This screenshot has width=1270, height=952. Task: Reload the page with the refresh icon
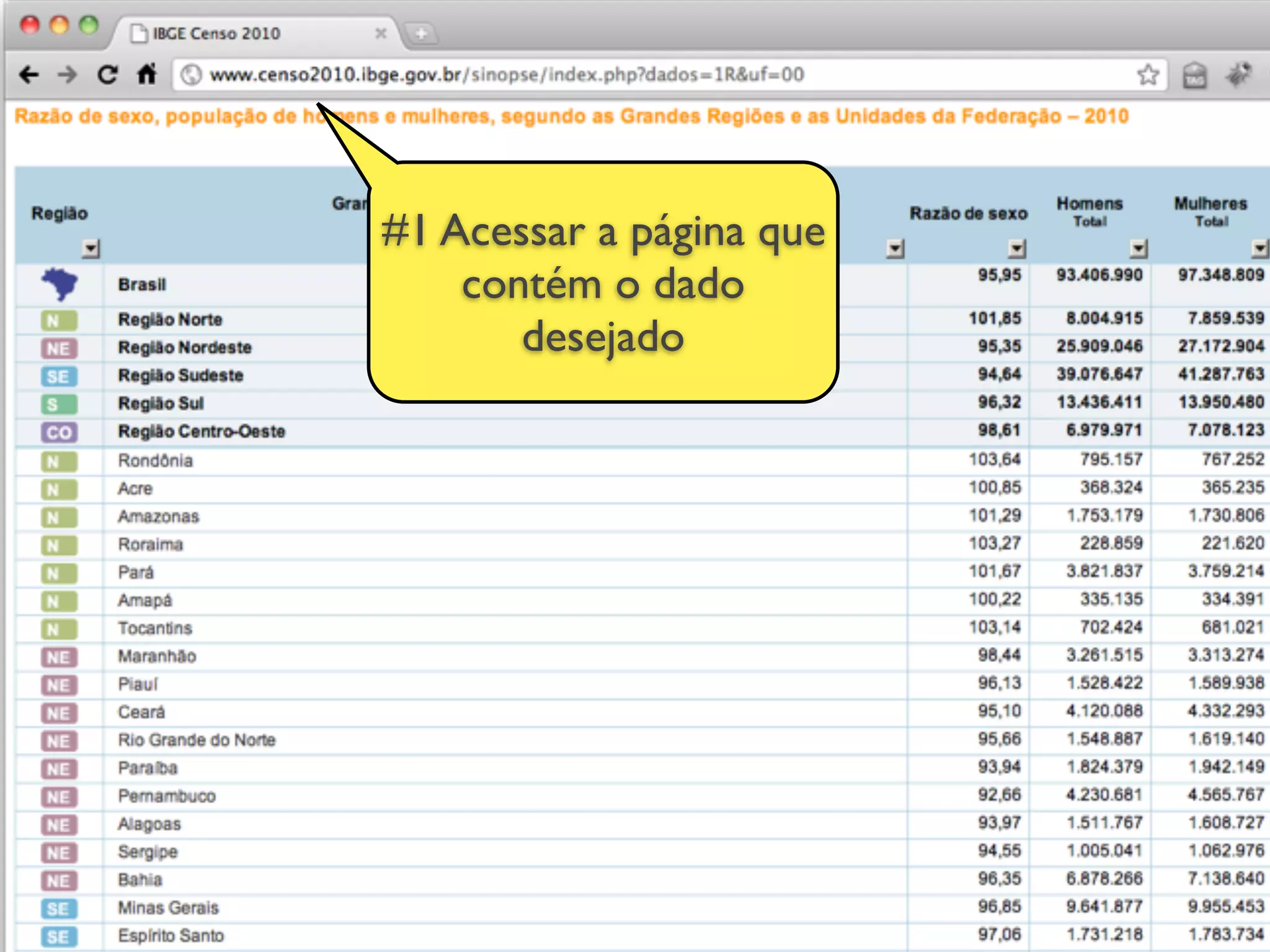click(x=107, y=75)
